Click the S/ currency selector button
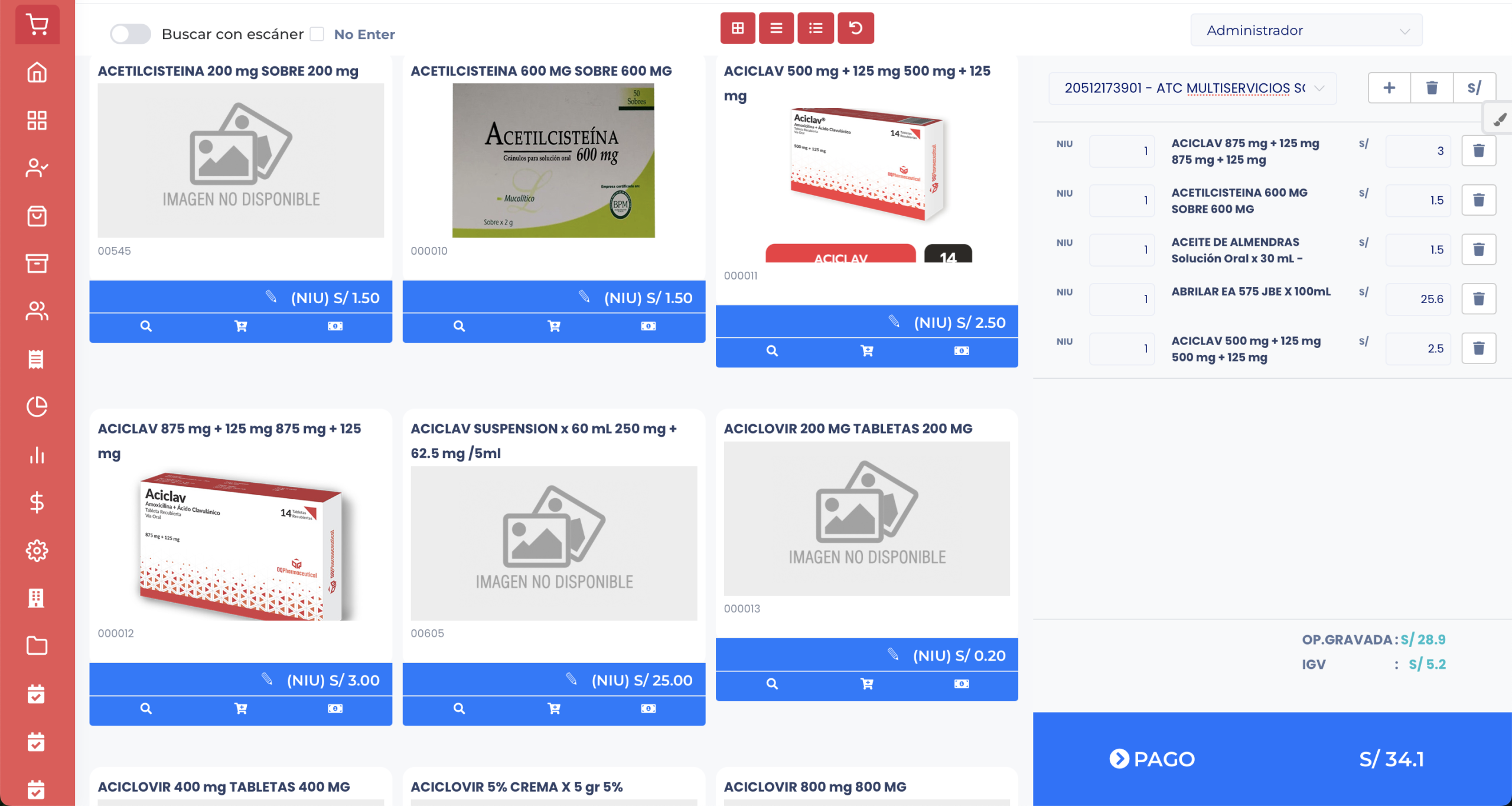The width and height of the screenshot is (1512, 806). [1474, 88]
